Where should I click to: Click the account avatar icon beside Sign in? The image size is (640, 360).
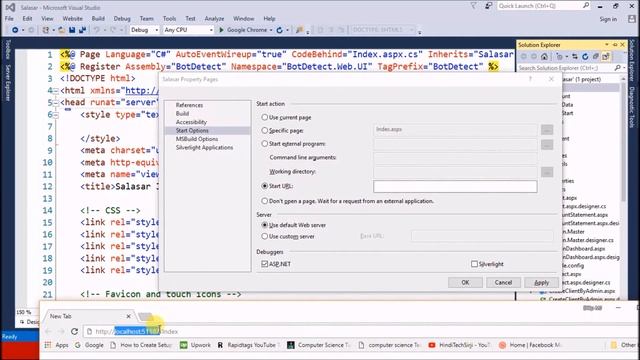632,19
